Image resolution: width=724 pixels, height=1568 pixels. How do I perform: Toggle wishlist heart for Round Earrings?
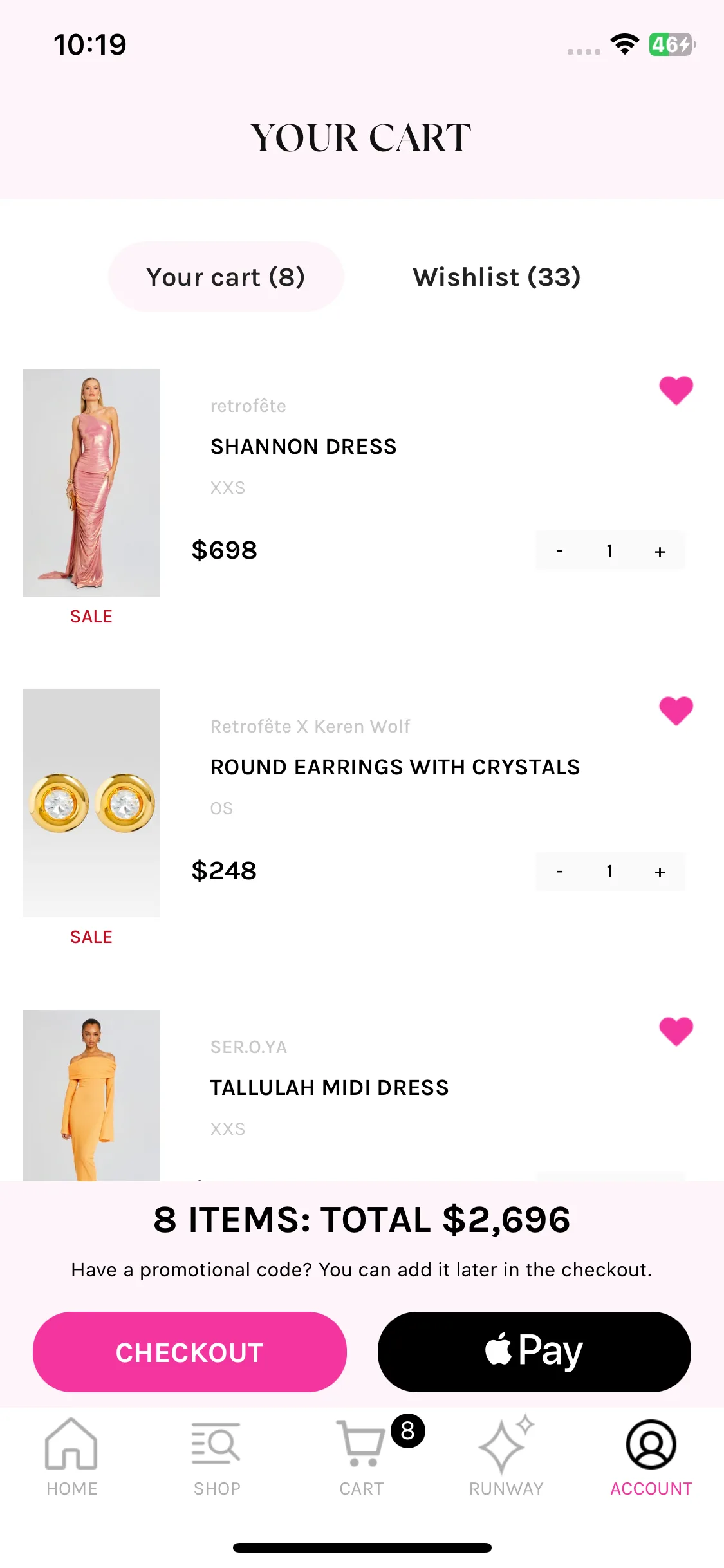pos(676,711)
